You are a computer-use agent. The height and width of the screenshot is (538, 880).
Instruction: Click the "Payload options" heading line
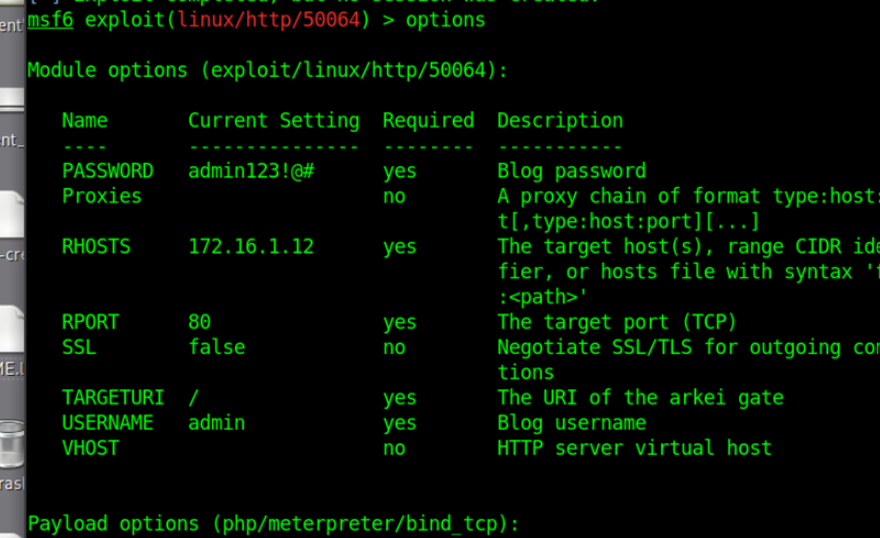coord(273,524)
